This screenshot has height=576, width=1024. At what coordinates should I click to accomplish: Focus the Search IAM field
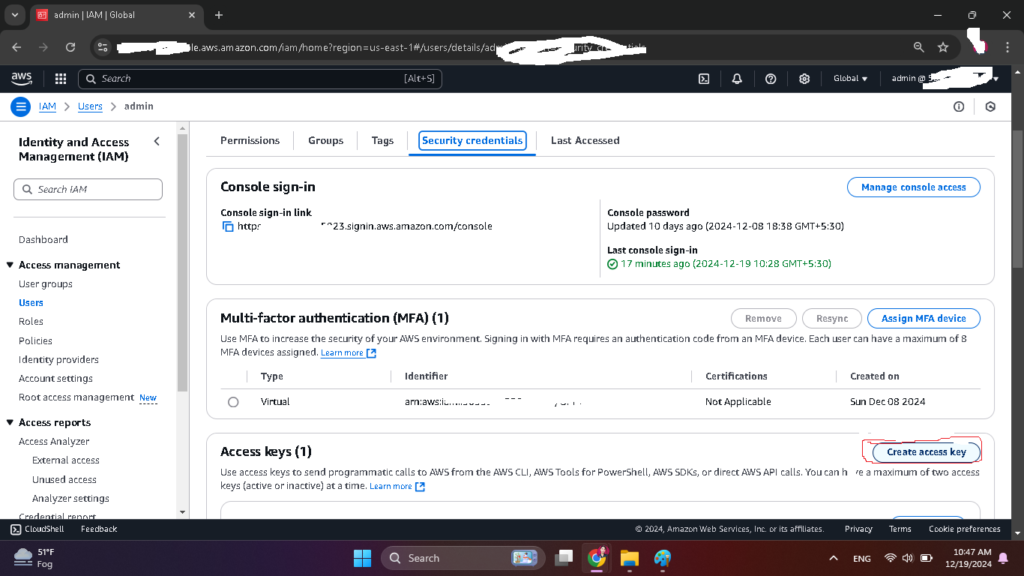click(x=88, y=189)
